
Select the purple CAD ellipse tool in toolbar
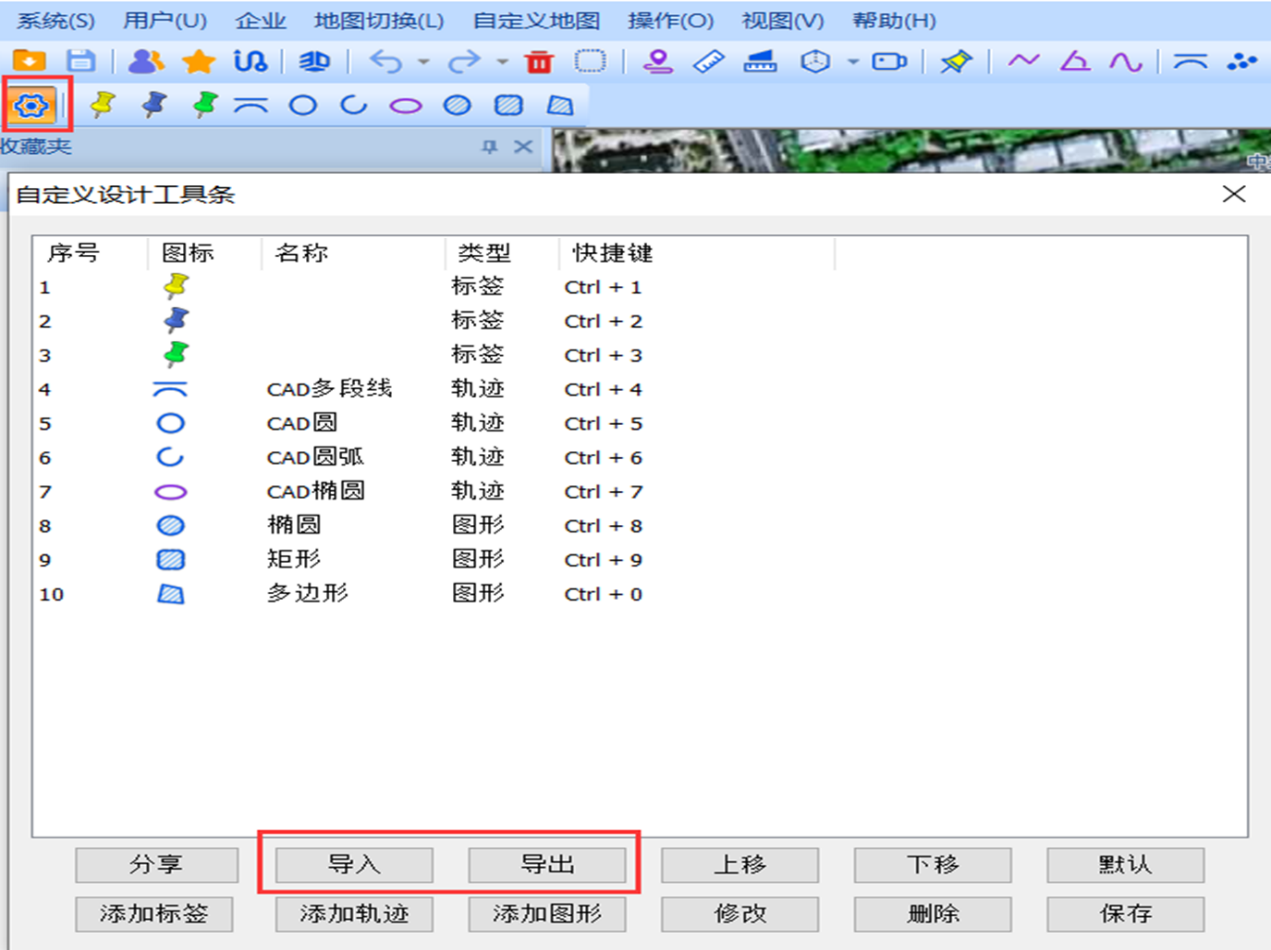point(405,105)
